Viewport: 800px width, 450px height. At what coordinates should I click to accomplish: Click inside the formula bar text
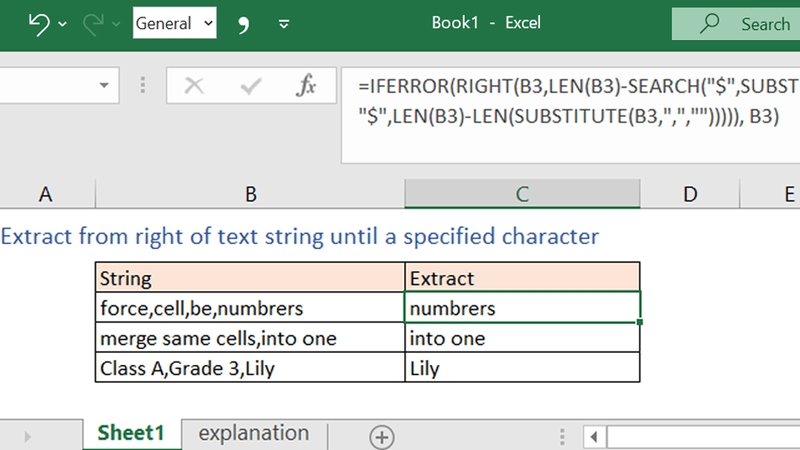pyautogui.click(x=570, y=115)
